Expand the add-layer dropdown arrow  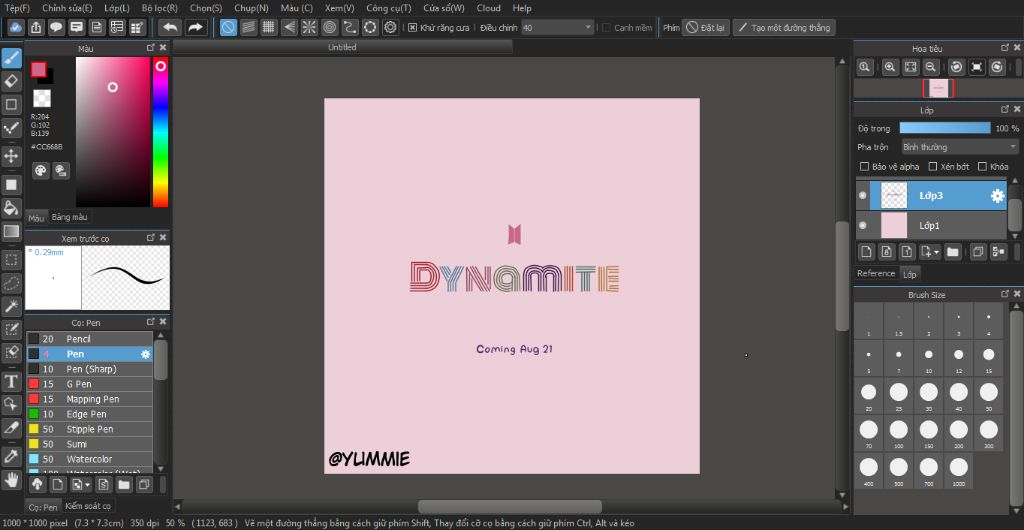938,252
